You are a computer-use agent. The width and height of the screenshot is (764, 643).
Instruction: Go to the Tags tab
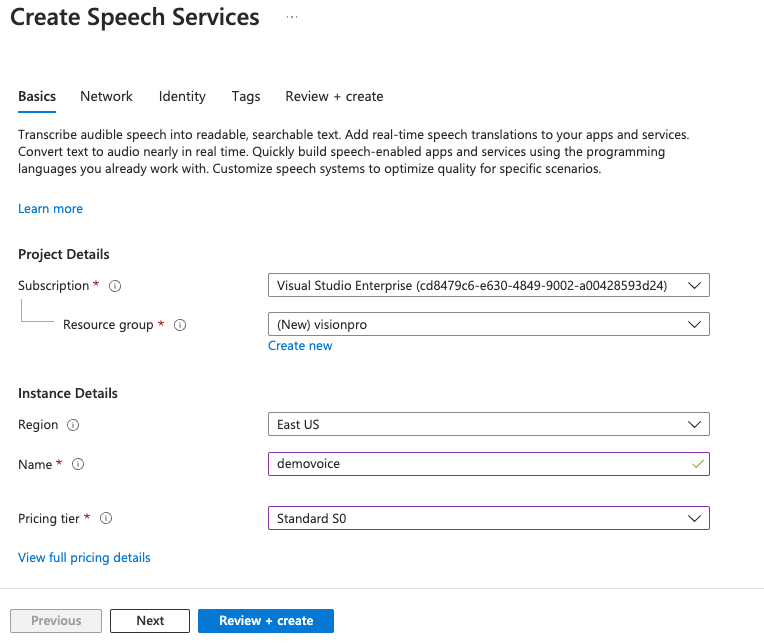click(246, 96)
